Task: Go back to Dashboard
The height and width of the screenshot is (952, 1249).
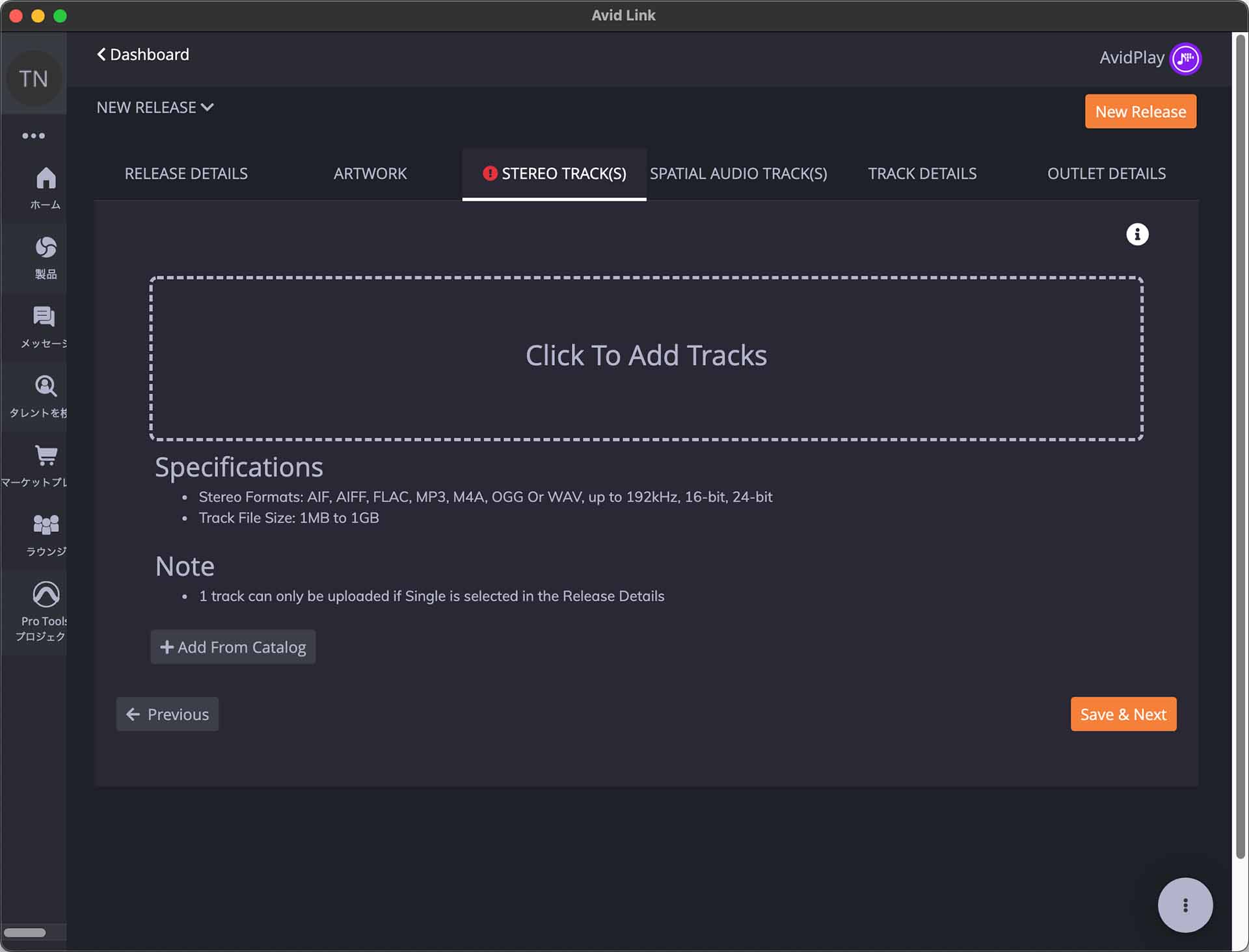Action: pos(143,55)
